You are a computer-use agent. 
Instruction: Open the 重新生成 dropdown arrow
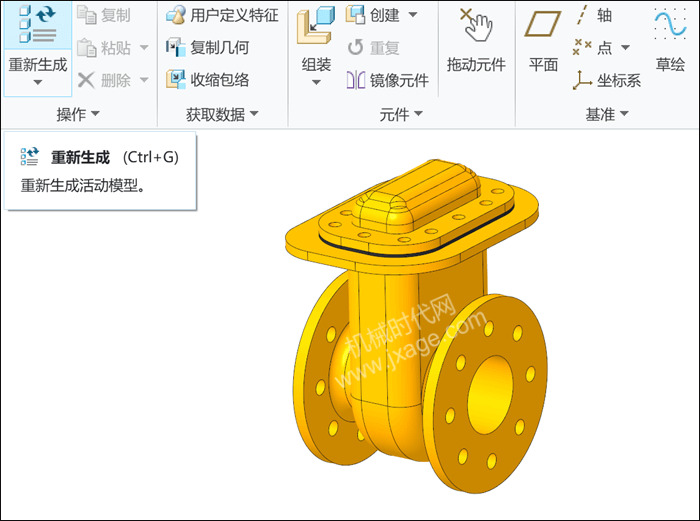click(x=38, y=83)
